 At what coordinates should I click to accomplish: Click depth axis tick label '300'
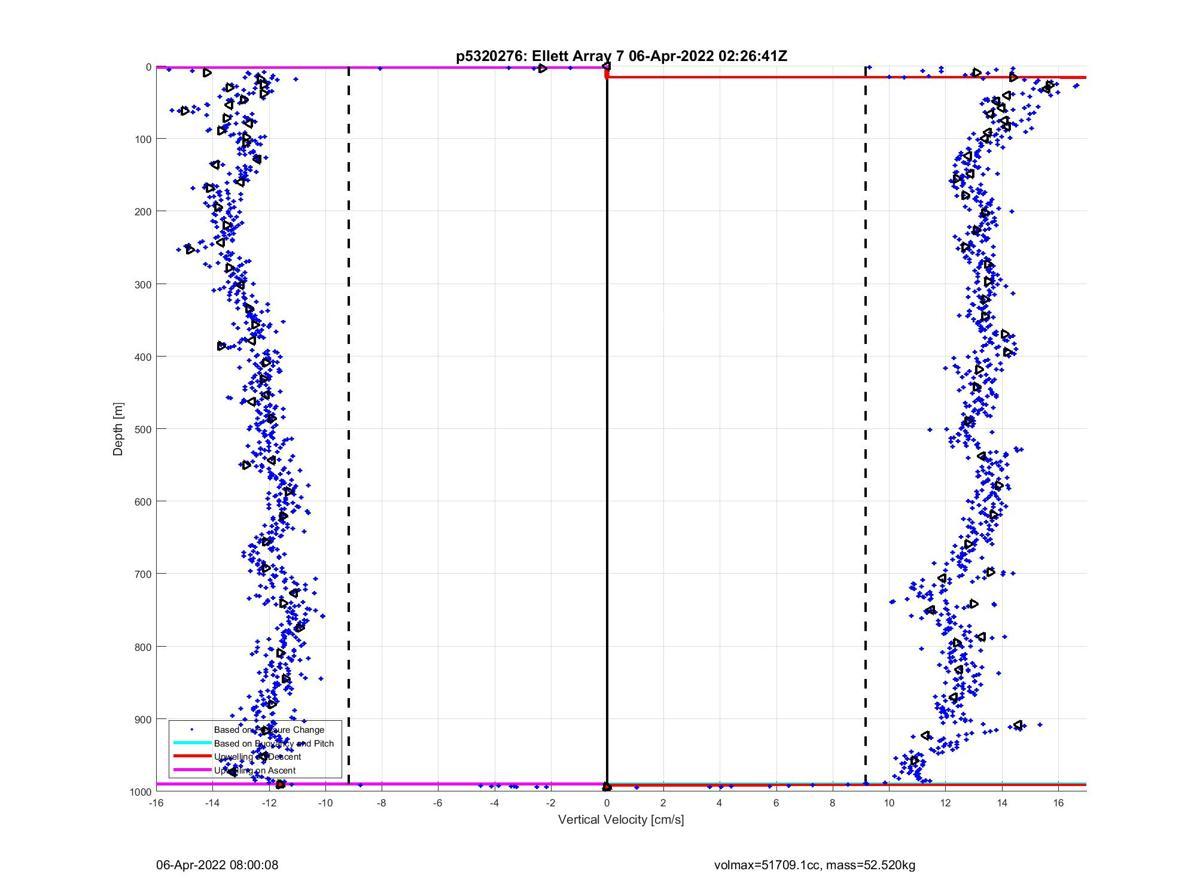pyautogui.click(x=142, y=284)
